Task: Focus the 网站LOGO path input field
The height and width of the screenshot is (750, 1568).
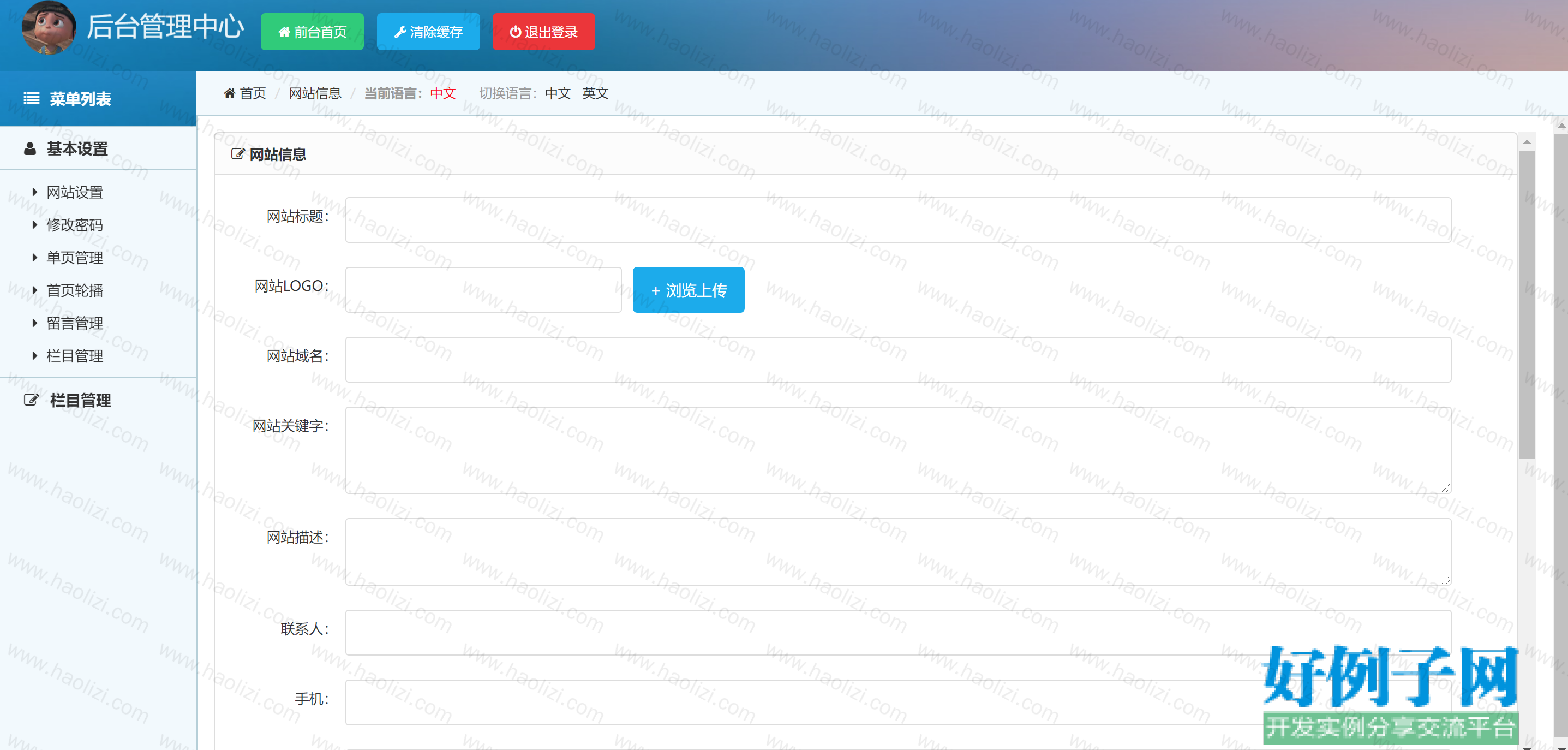Action: [x=484, y=290]
